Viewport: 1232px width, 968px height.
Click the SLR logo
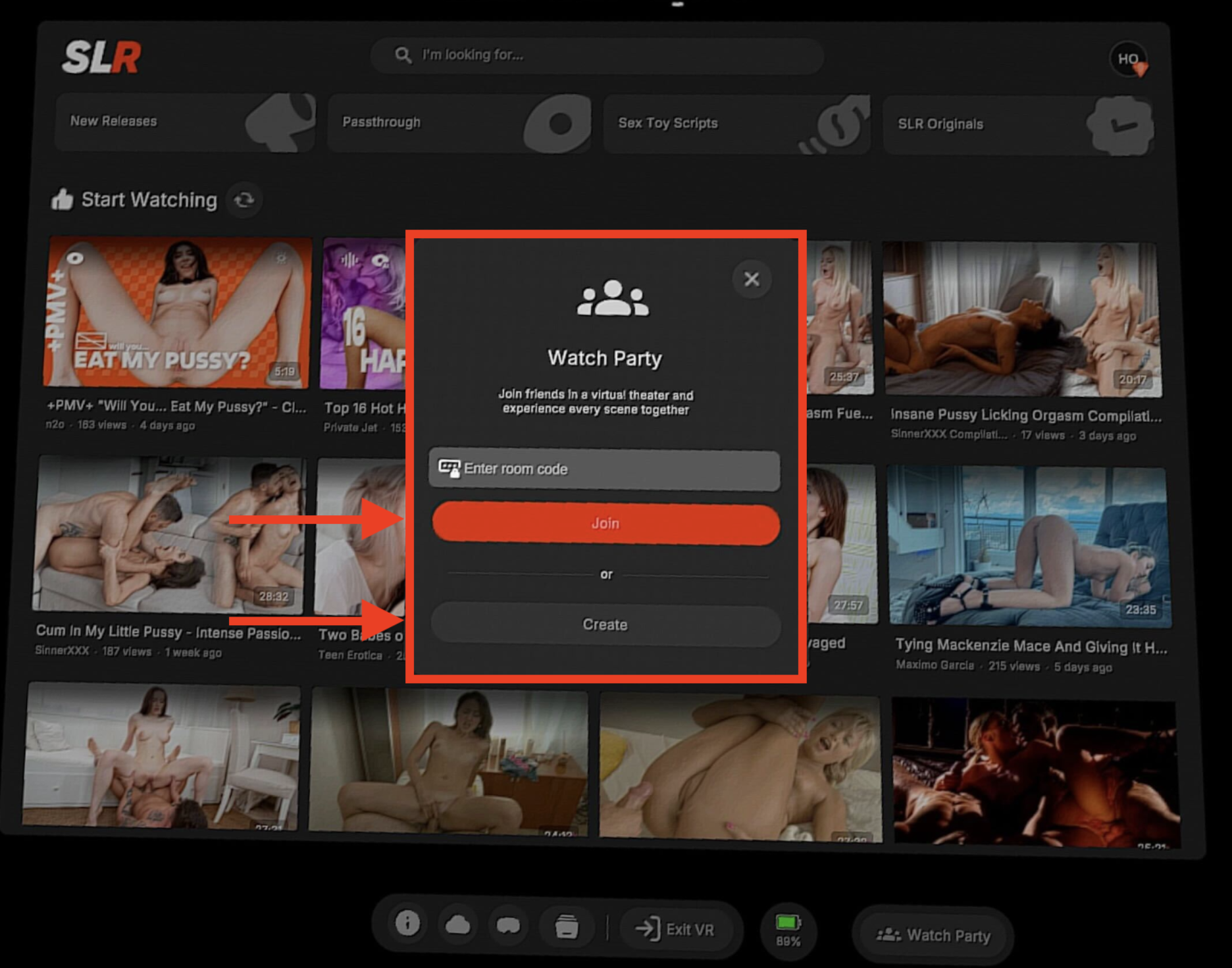pos(101,57)
